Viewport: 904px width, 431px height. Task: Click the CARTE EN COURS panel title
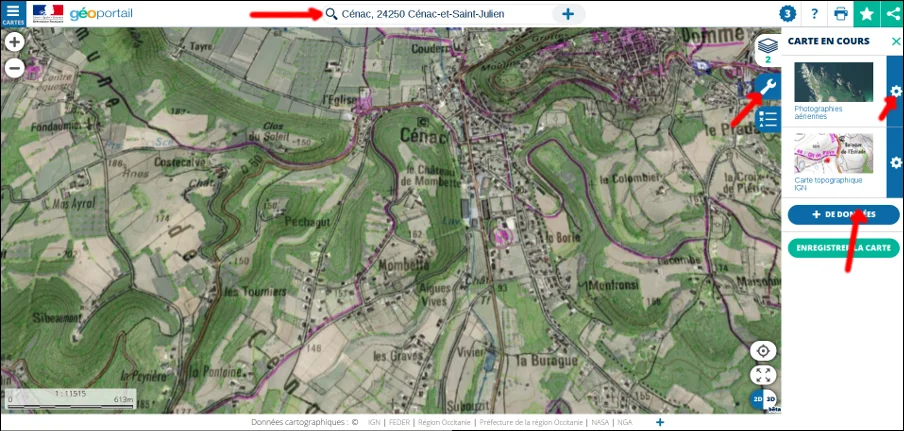(x=828, y=41)
